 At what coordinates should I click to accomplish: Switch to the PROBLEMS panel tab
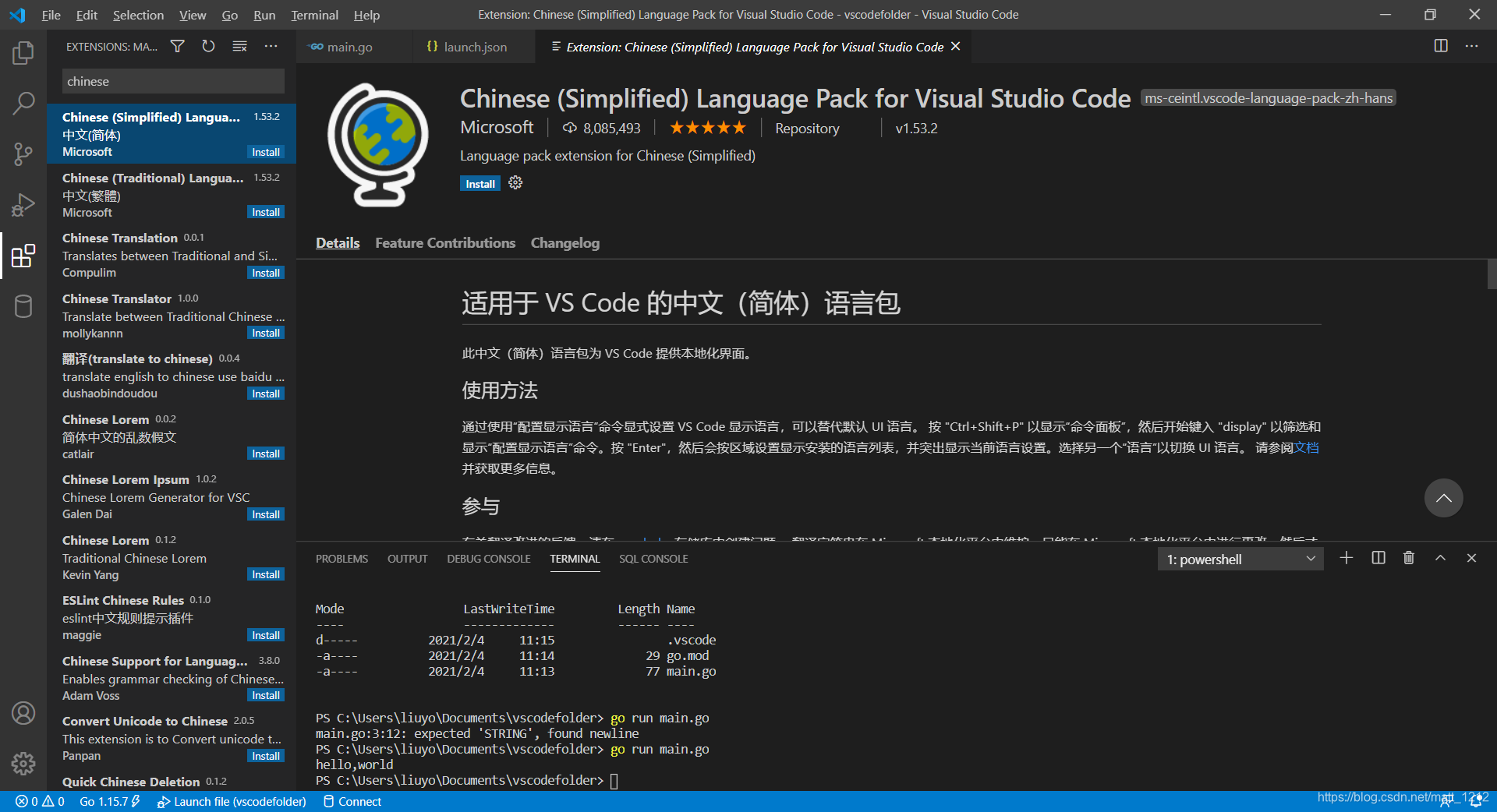(342, 559)
